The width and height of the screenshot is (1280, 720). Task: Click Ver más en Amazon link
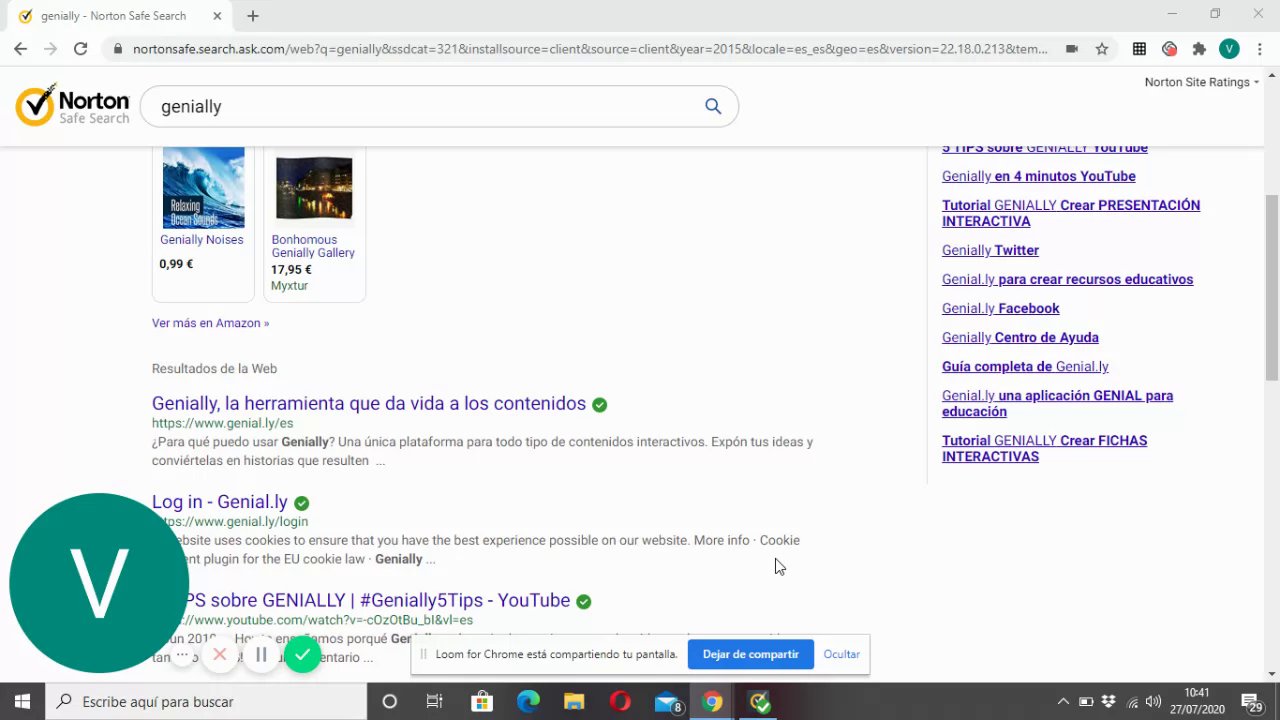tap(210, 323)
